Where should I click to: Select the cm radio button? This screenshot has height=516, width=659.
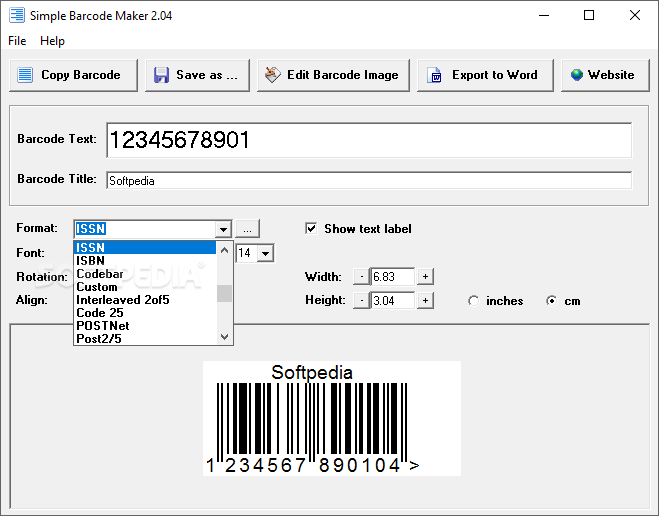(551, 301)
